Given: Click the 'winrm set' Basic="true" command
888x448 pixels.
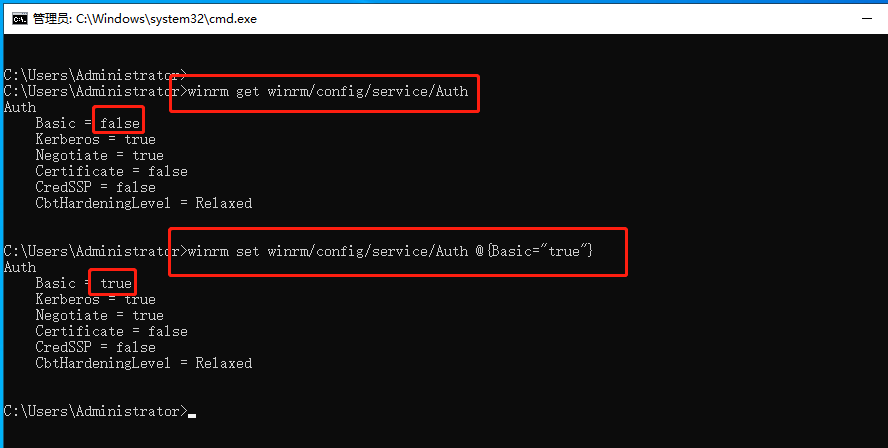Looking at the screenshot, I should click(390, 251).
